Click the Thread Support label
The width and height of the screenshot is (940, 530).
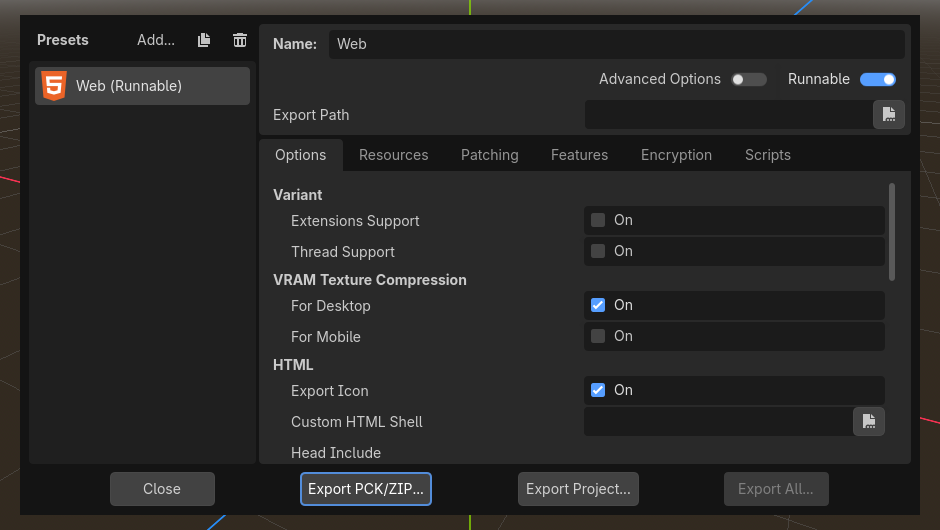(342, 252)
